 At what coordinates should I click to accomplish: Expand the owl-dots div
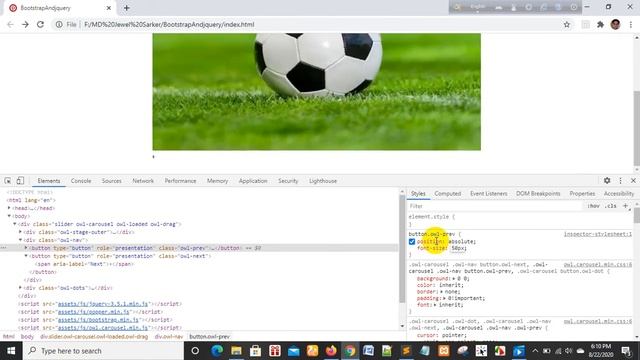[x=20, y=288]
